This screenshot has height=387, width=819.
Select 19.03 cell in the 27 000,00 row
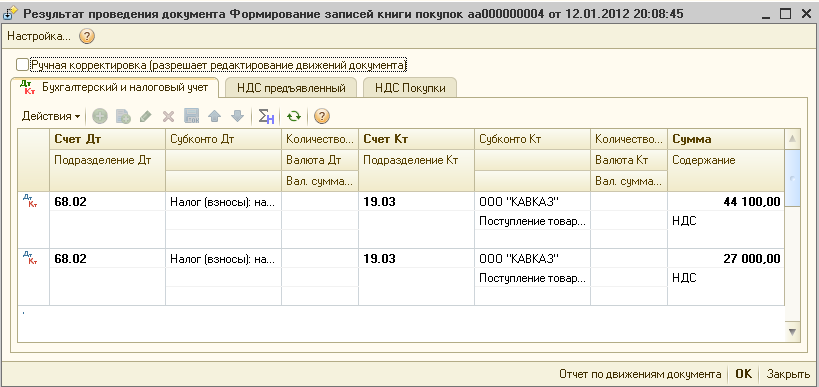point(416,258)
